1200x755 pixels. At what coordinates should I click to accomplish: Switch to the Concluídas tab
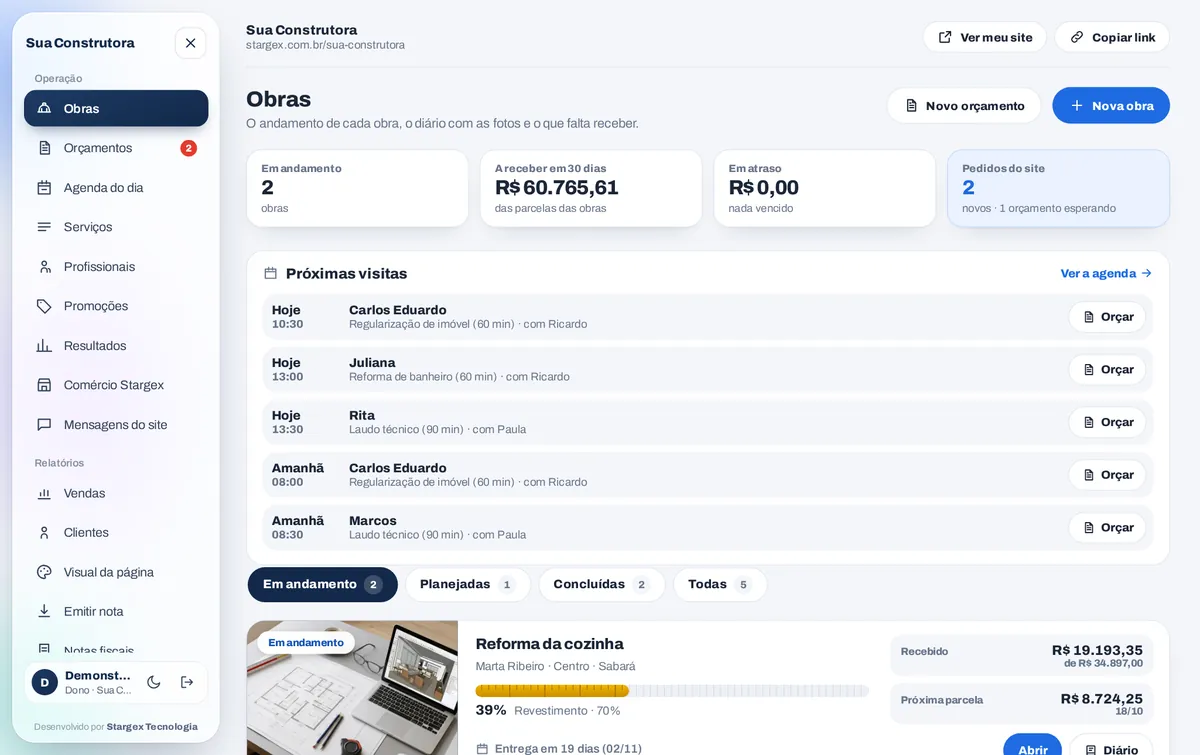point(601,585)
